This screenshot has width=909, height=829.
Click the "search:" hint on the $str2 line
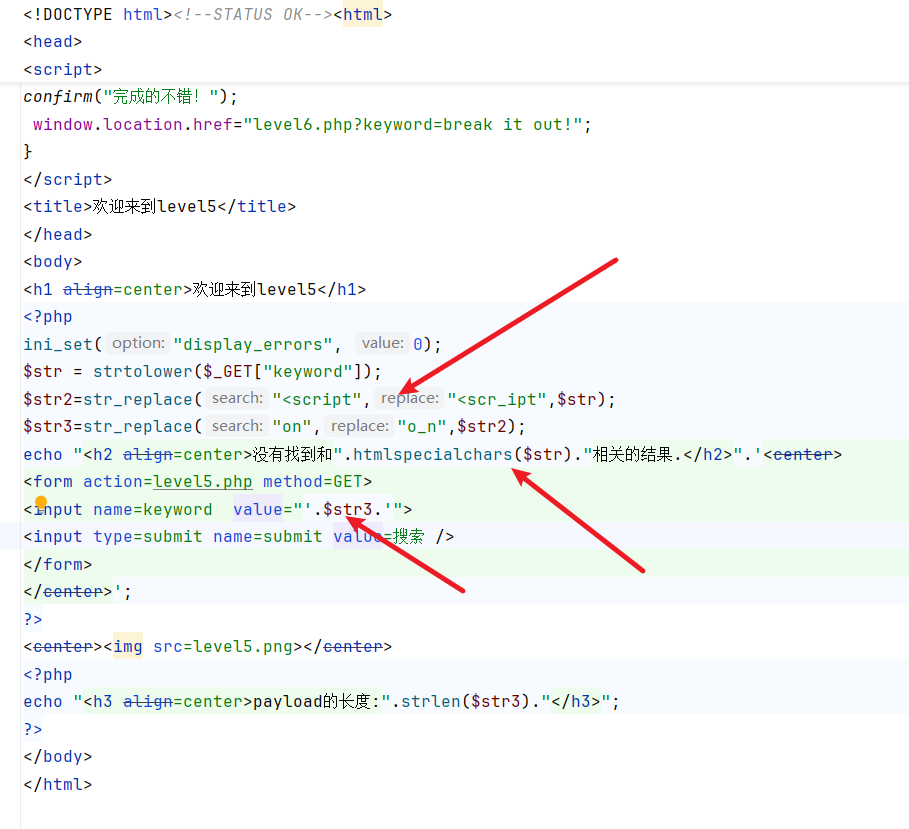[237, 398]
